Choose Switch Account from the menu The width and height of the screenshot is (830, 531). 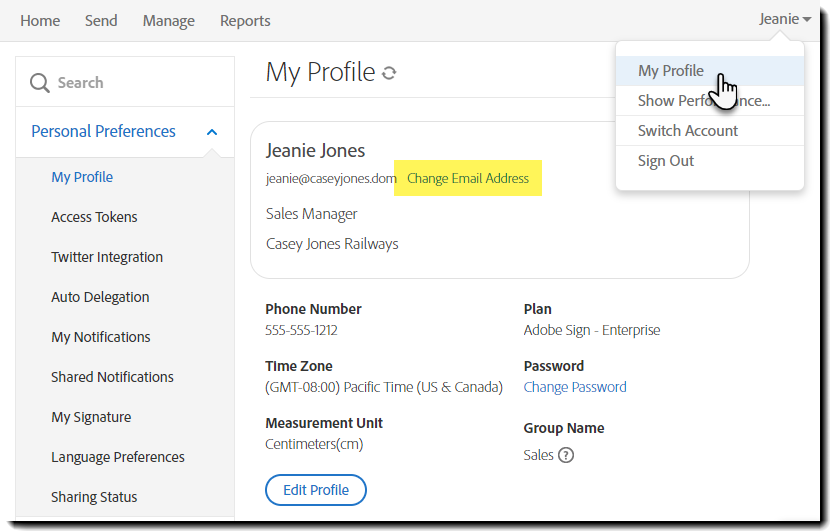coord(688,131)
